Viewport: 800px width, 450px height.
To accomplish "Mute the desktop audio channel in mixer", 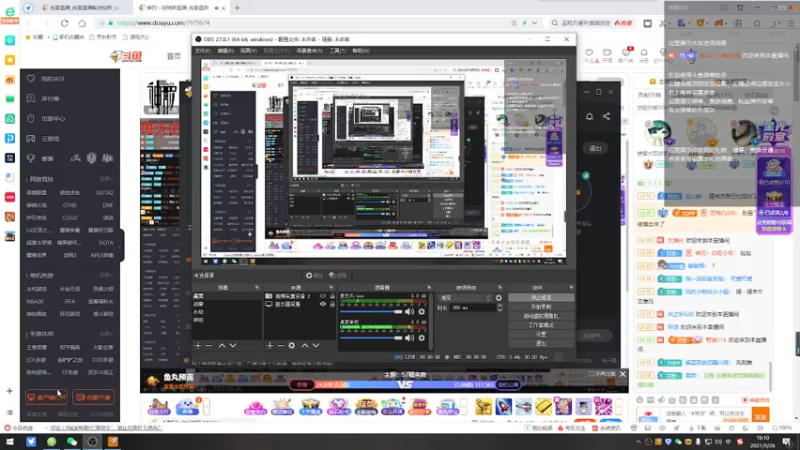I will click(410, 338).
